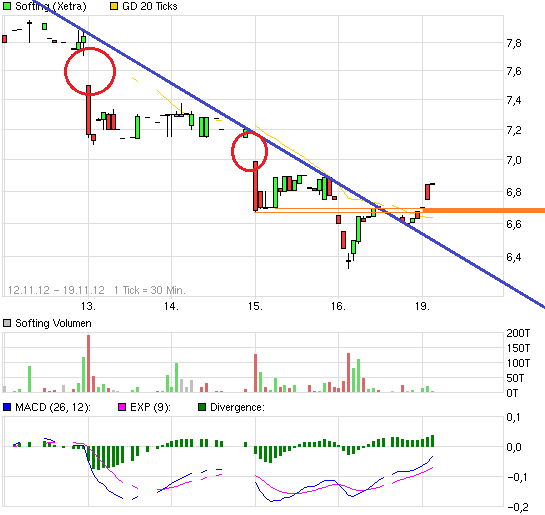Select the 'Softing Volumen' label
The image size is (545, 515).
(53, 323)
